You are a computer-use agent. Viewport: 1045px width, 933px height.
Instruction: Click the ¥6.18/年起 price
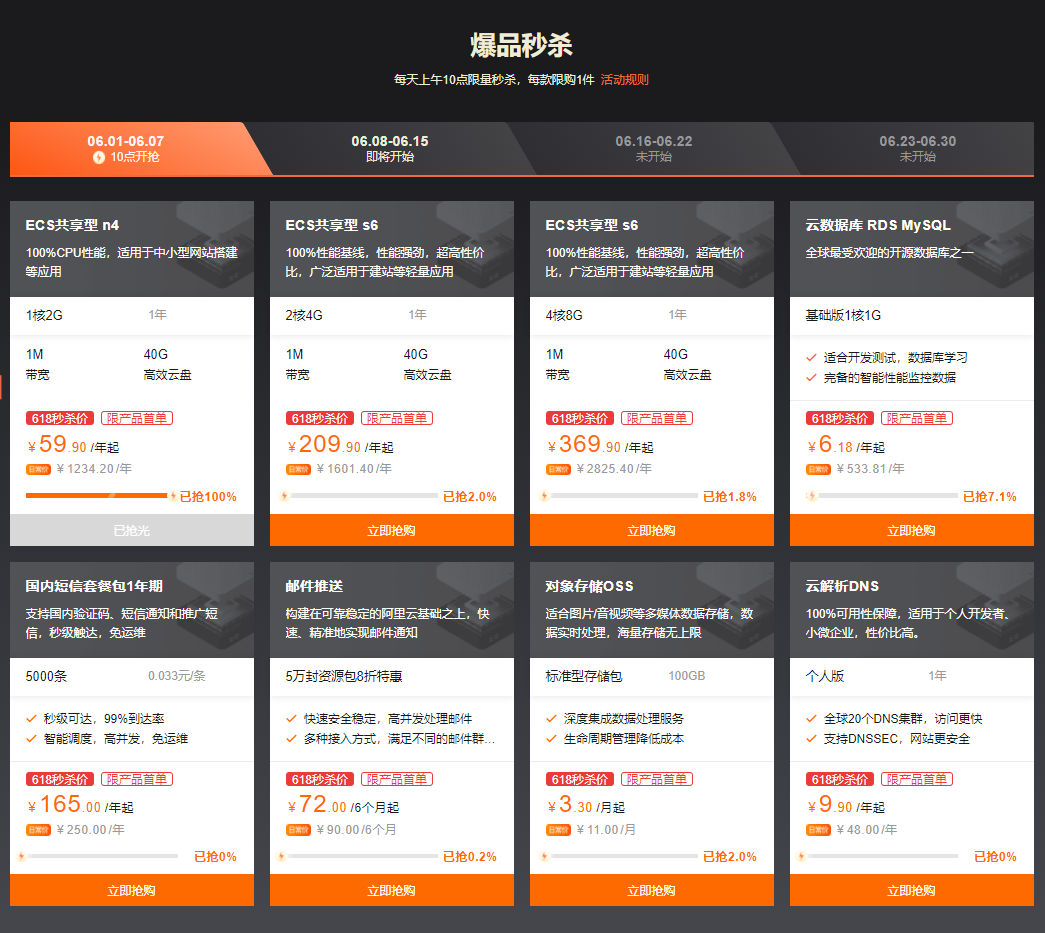point(846,445)
